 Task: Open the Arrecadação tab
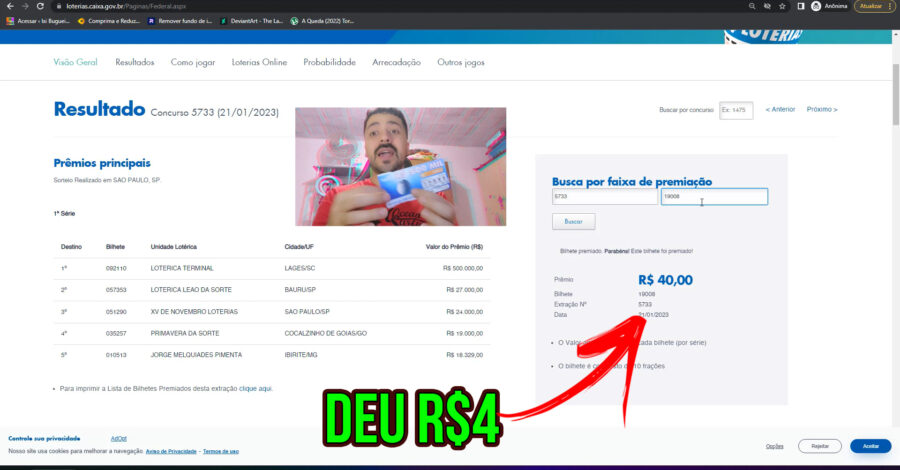point(396,62)
